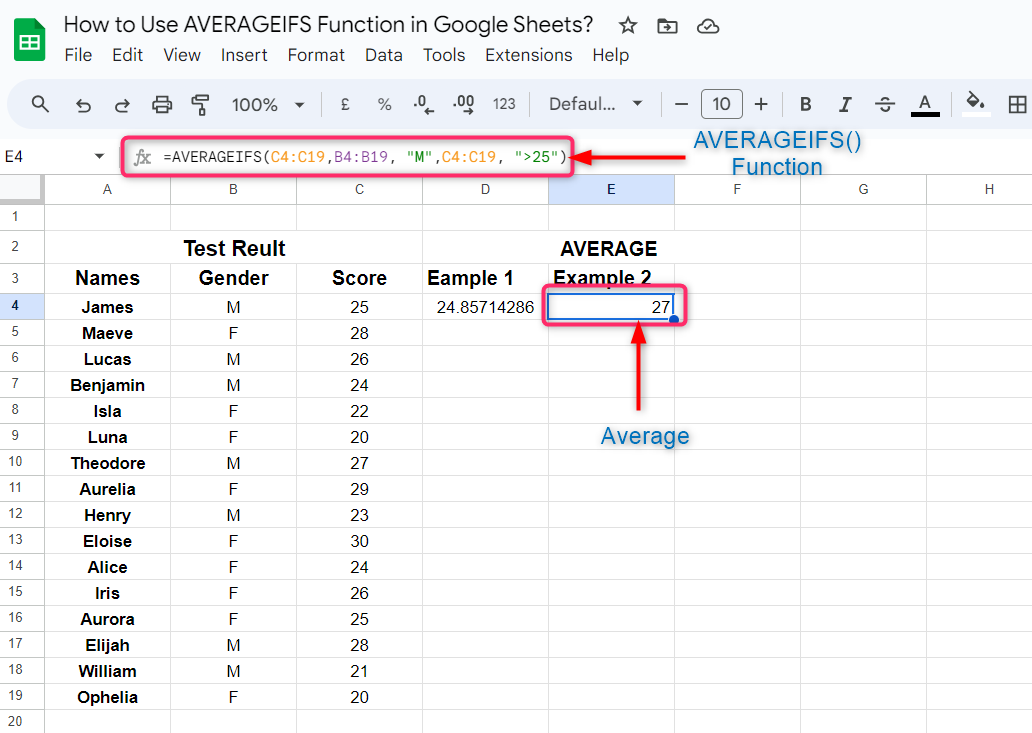Open the Data menu

click(x=384, y=55)
